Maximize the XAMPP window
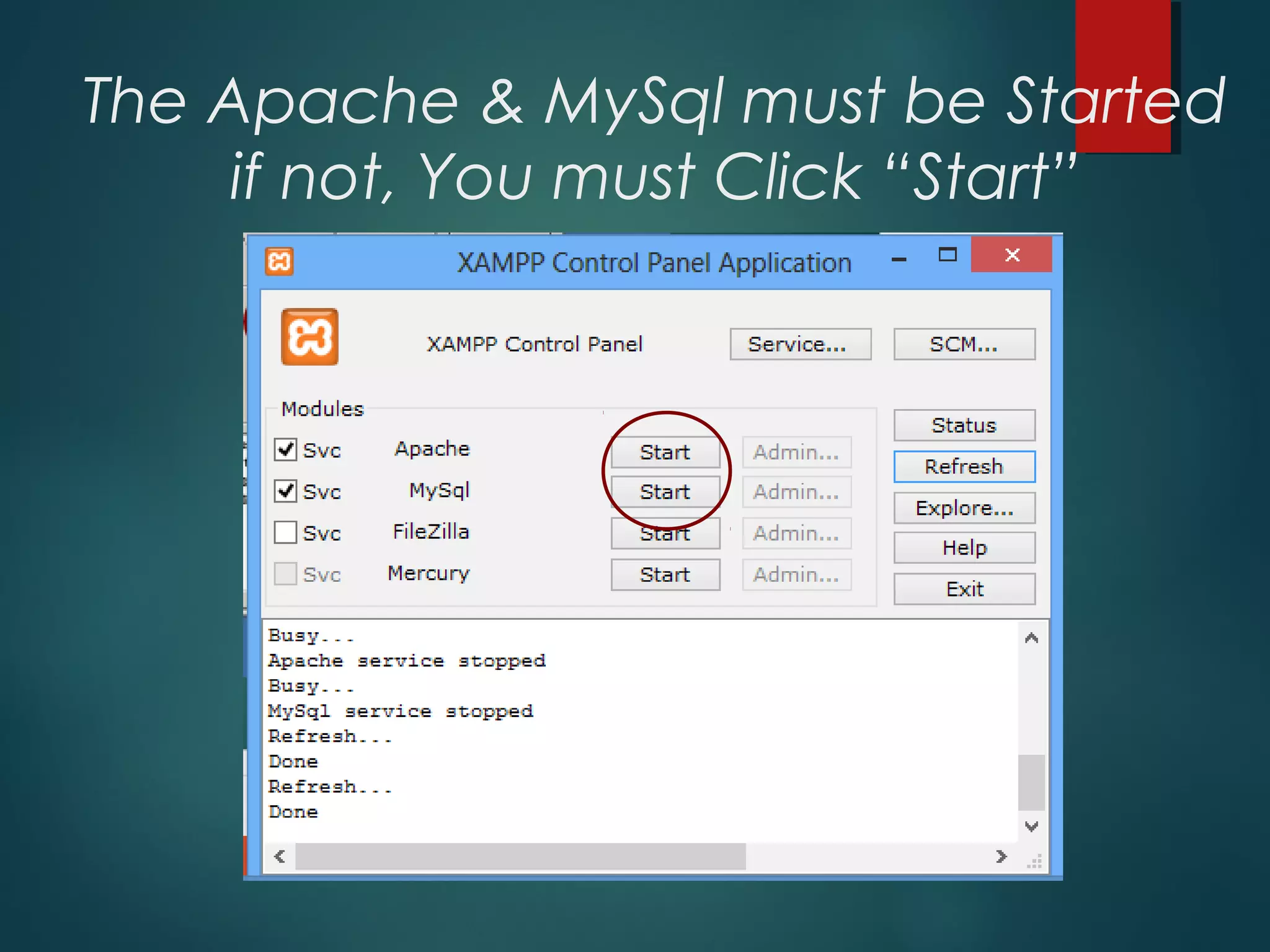The width and height of the screenshot is (1270, 952). coord(948,255)
